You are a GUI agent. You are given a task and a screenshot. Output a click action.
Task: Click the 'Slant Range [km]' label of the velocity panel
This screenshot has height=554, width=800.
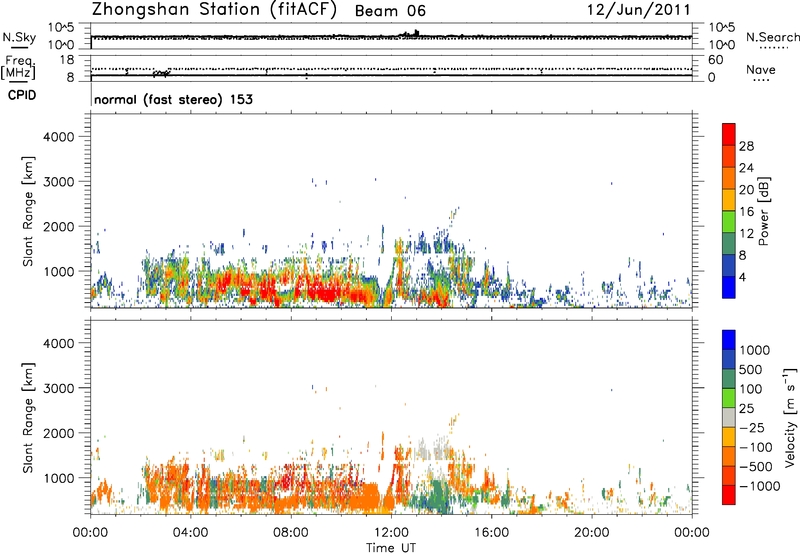point(28,417)
